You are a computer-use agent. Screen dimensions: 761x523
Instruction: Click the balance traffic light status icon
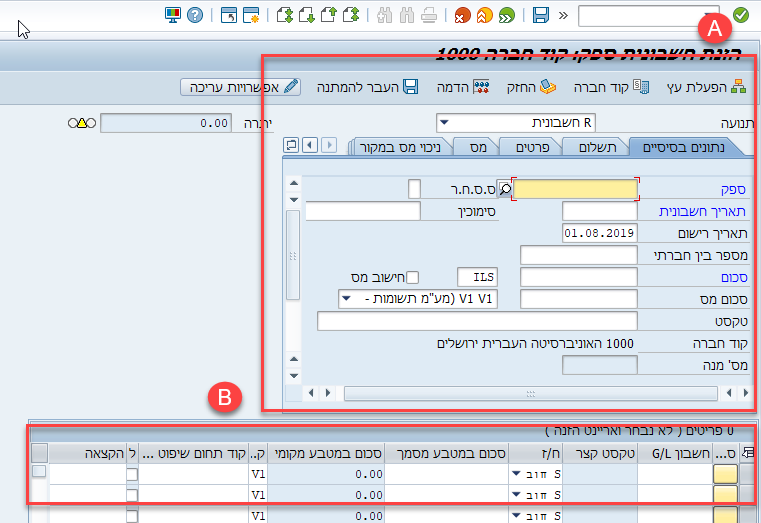tap(82, 123)
